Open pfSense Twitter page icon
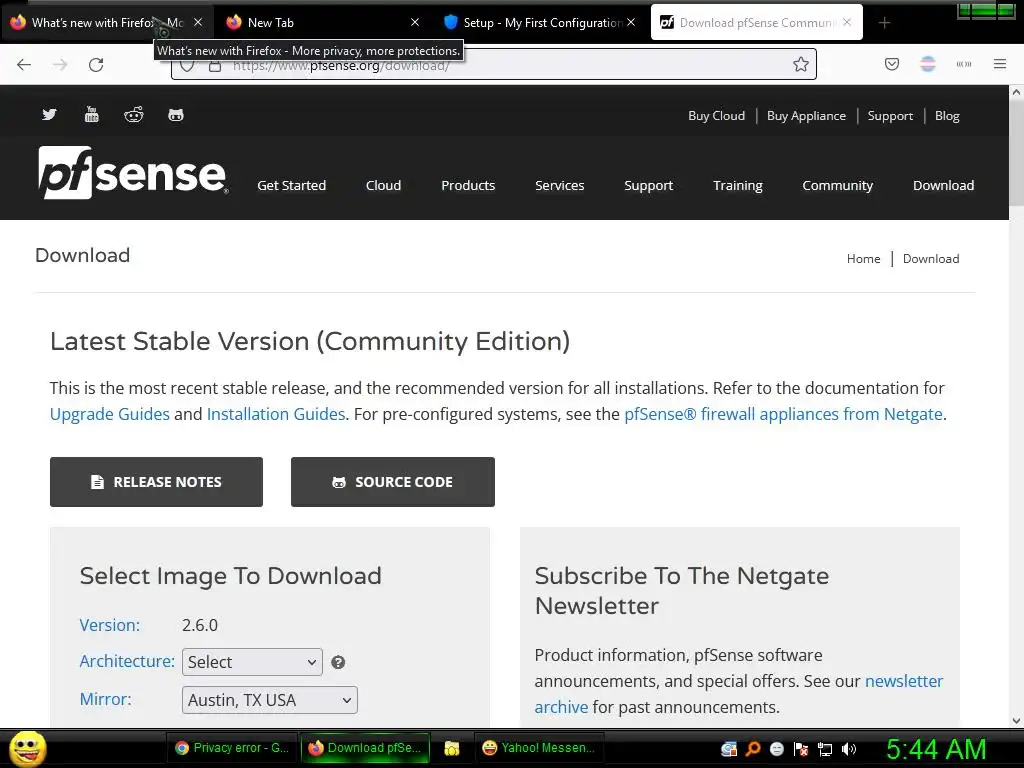 point(49,115)
